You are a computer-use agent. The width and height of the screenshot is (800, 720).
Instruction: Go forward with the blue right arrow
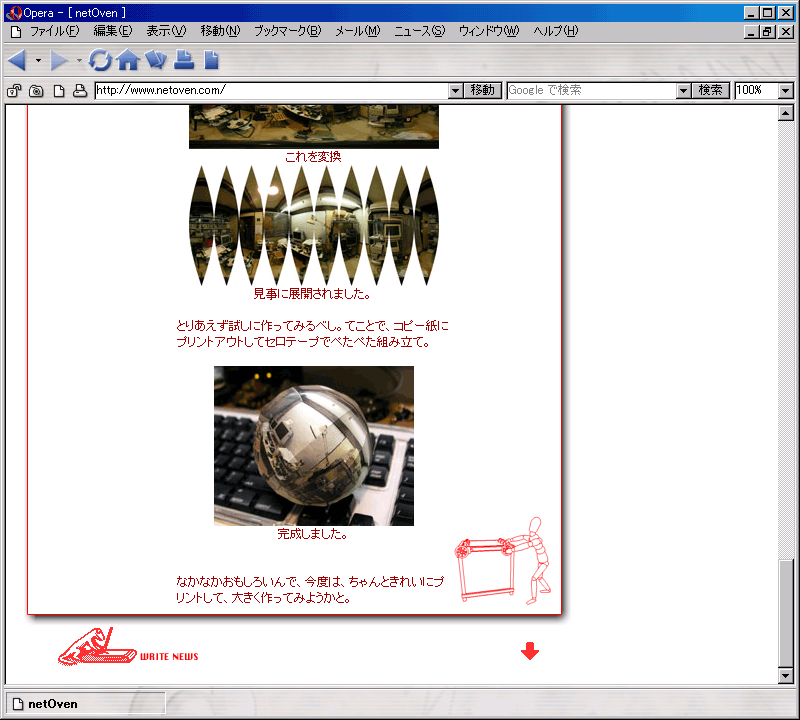coord(59,60)
